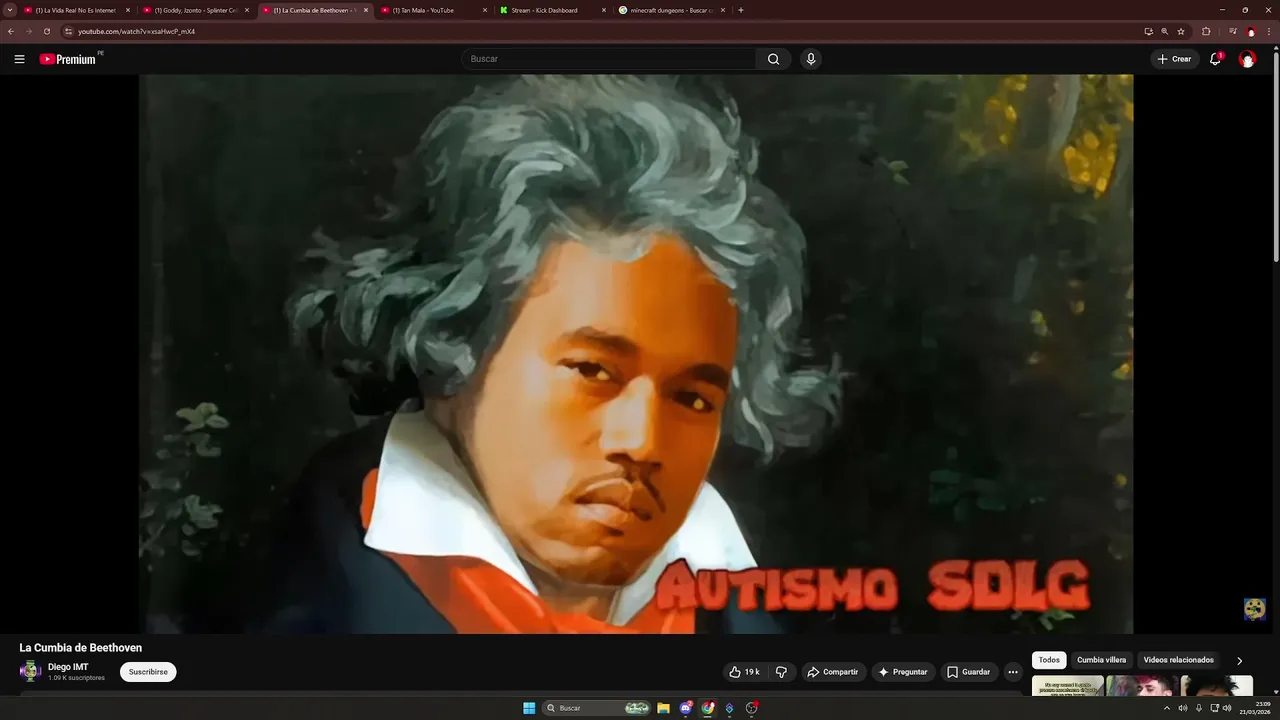This screenshot has width=1280, height=720.
Task: Switch to Goddy, Jzonto - Splinter Cell tab
Action: pyautogui.click(x=194, y=10)
